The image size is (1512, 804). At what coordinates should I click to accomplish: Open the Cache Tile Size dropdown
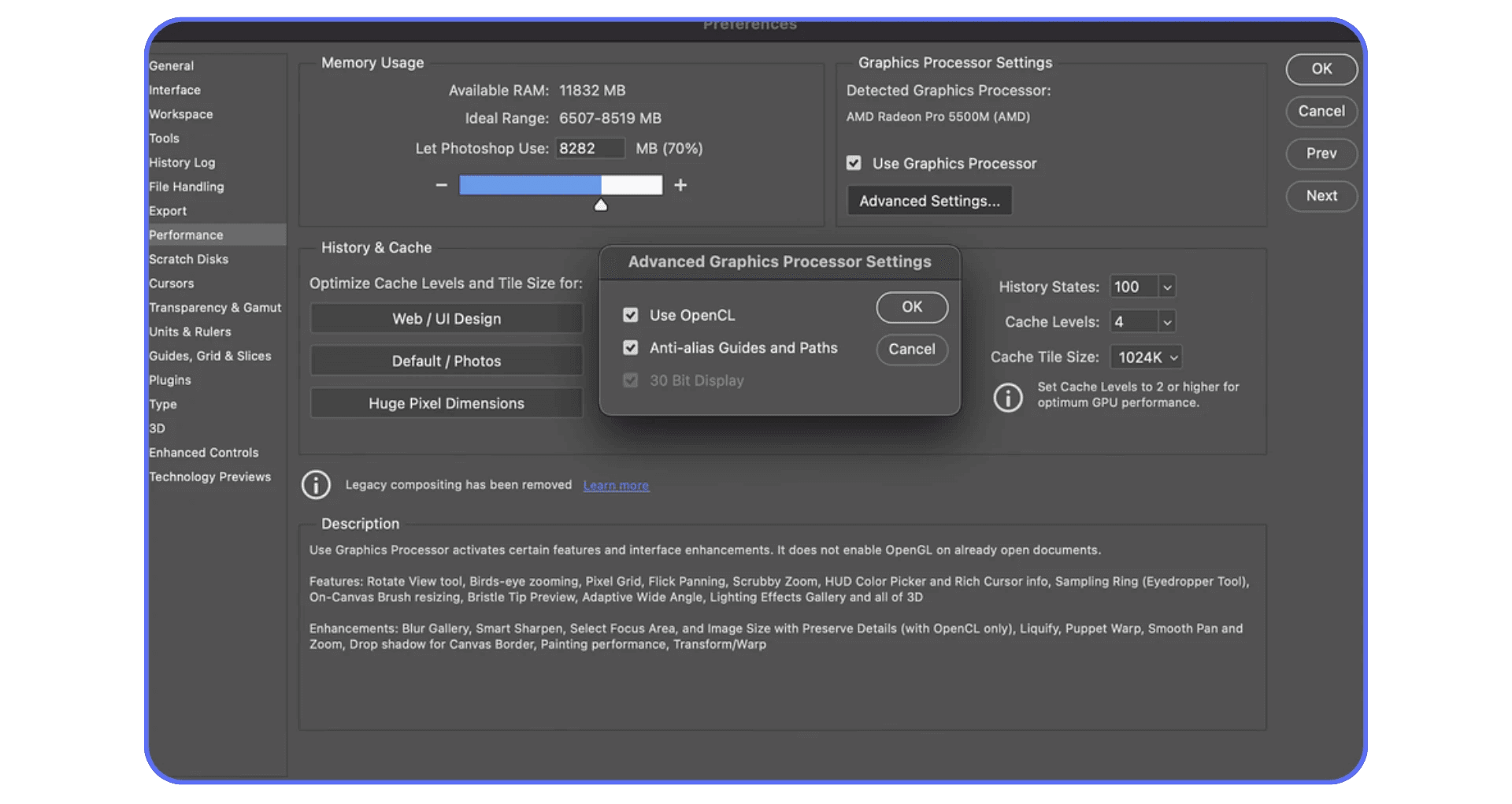[1146, 357]
